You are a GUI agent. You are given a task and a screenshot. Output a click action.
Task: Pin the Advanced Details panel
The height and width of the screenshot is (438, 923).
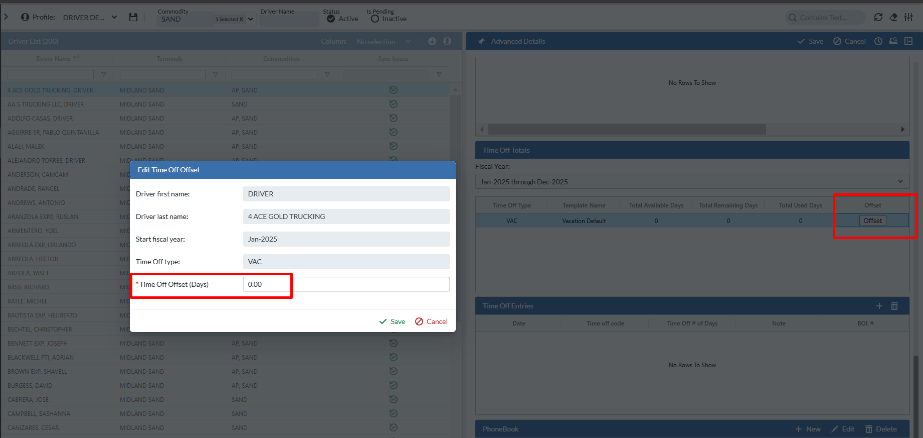pyautogui.click(x=481, y=42)
